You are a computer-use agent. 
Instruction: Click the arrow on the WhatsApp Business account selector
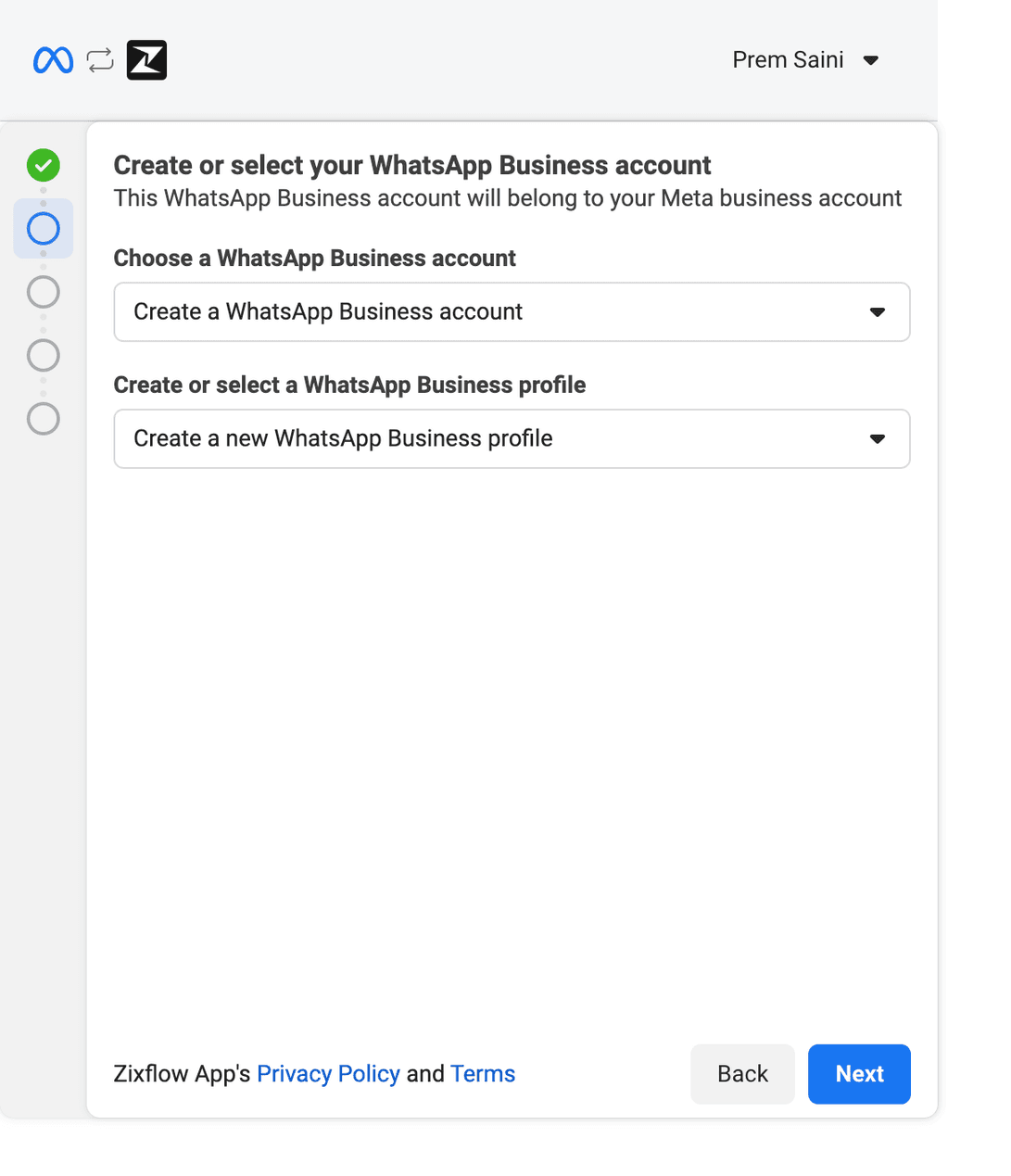point(877,312)
